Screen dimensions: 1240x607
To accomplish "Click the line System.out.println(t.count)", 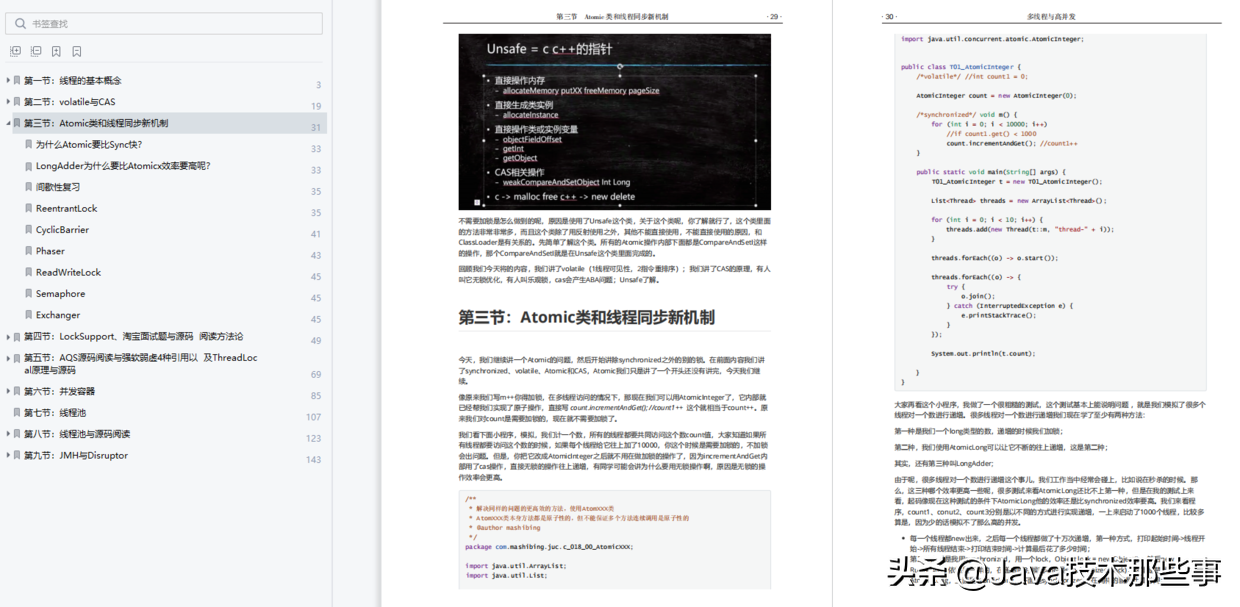I will click(983, 353).
